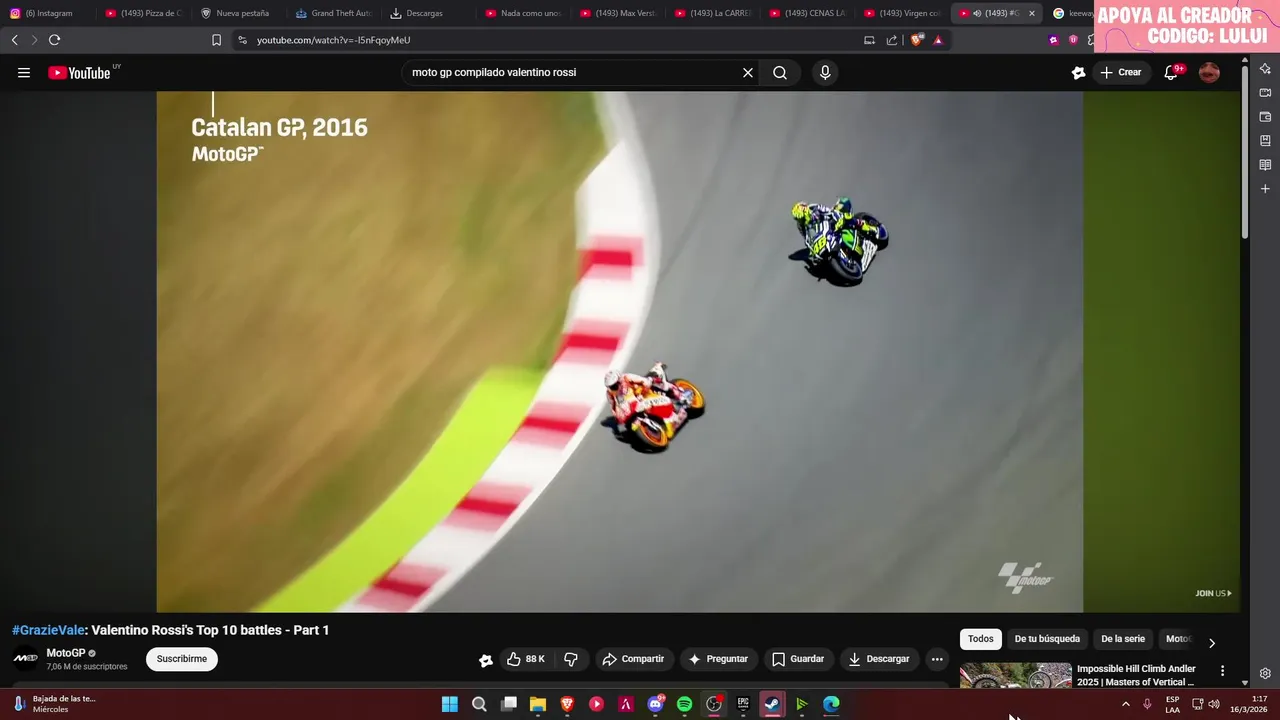1280x720 pixels.
Task: Click the icon left of Crear
Action: (x=1078, y=72)
